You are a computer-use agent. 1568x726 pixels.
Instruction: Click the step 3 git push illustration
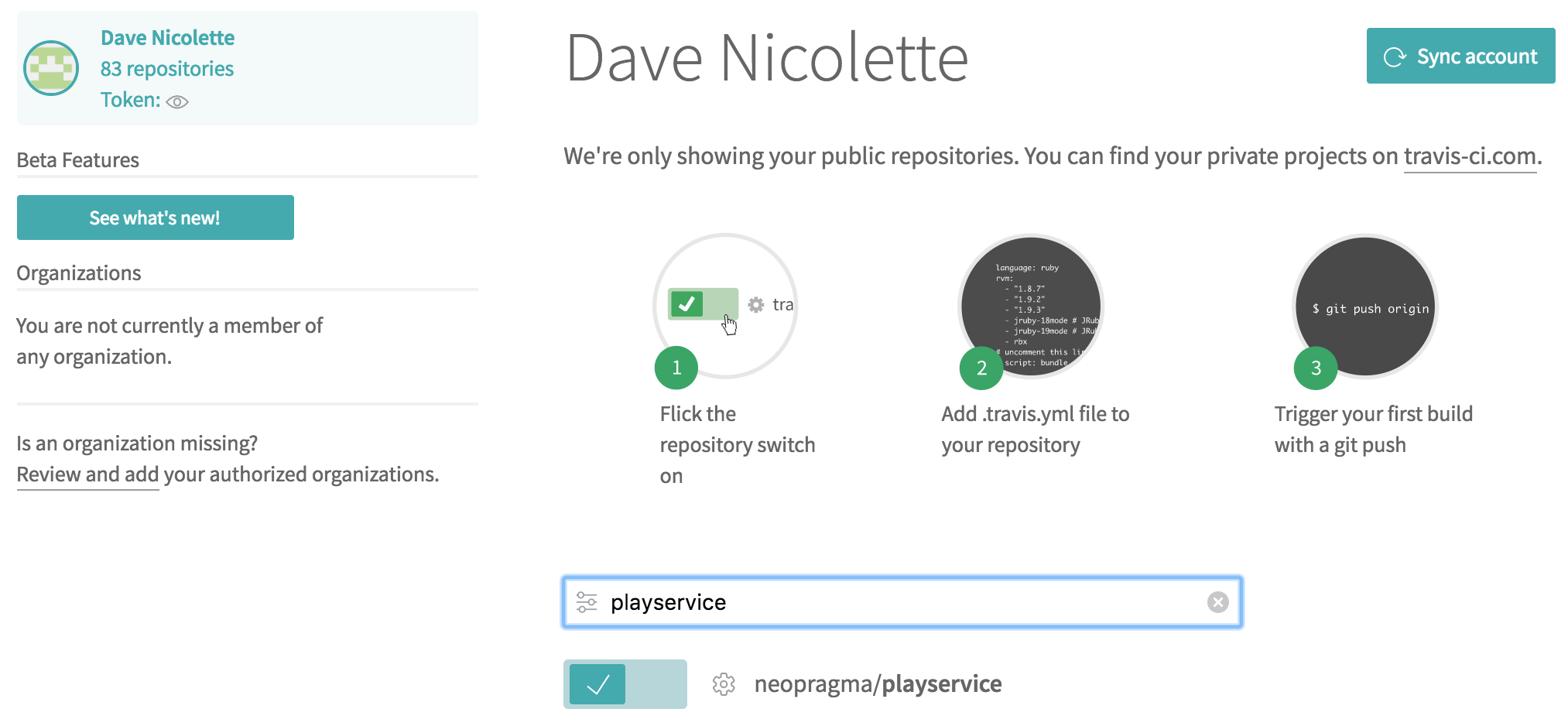1365,306
